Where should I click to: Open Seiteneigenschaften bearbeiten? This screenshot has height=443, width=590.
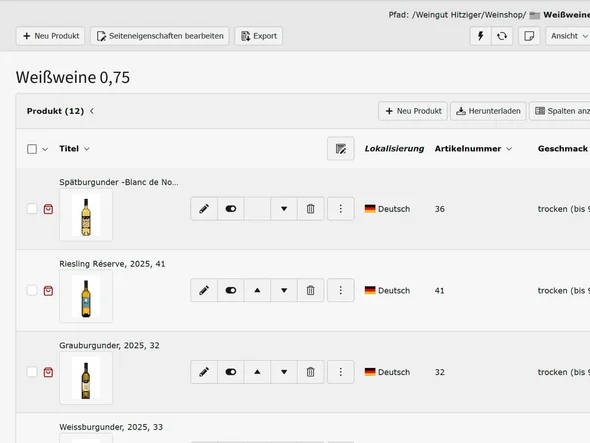tap(160, 36)
